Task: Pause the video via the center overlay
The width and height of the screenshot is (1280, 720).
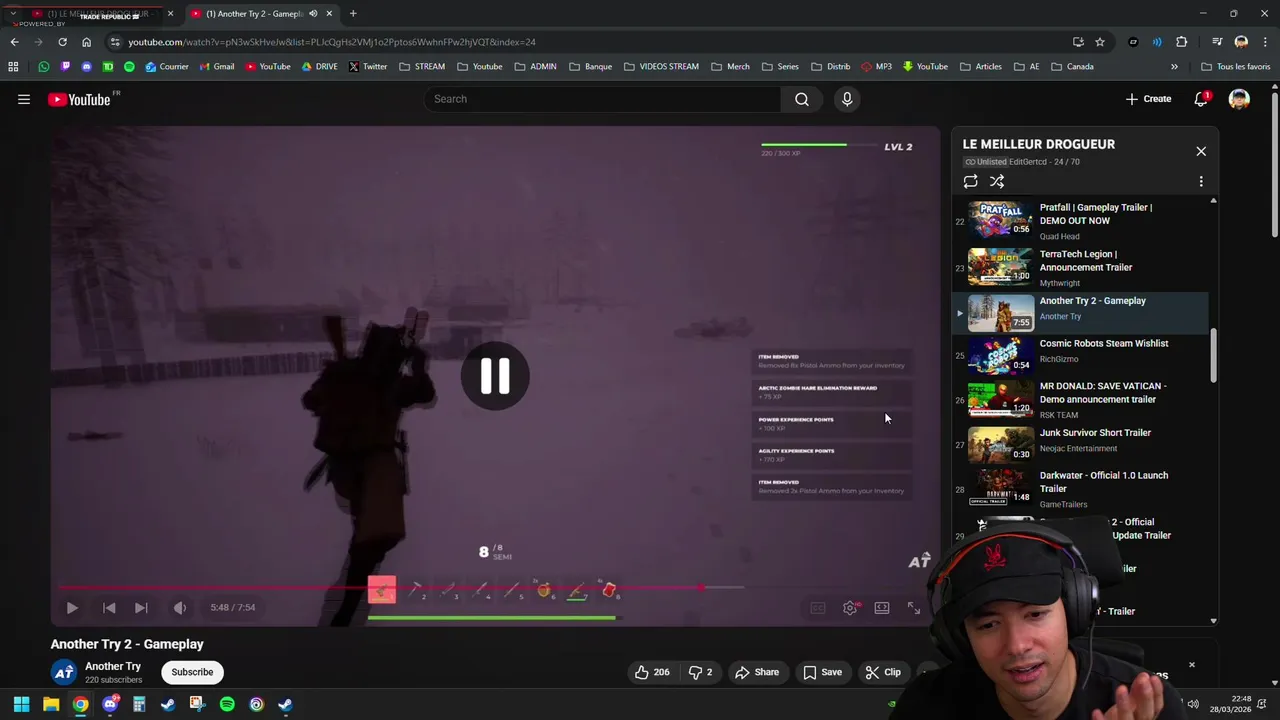Action: point(495,376)
